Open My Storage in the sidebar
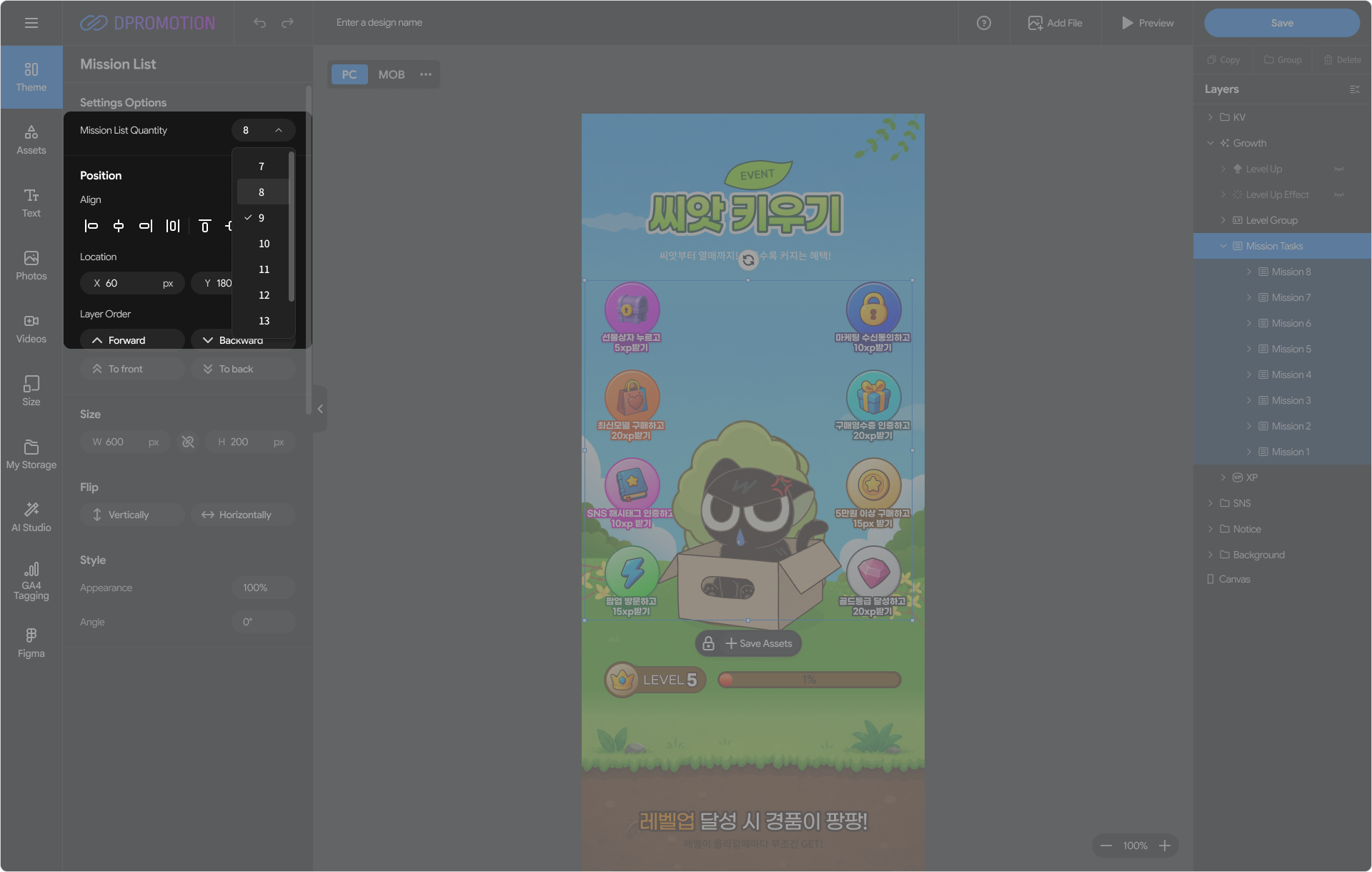 (31, 455)
